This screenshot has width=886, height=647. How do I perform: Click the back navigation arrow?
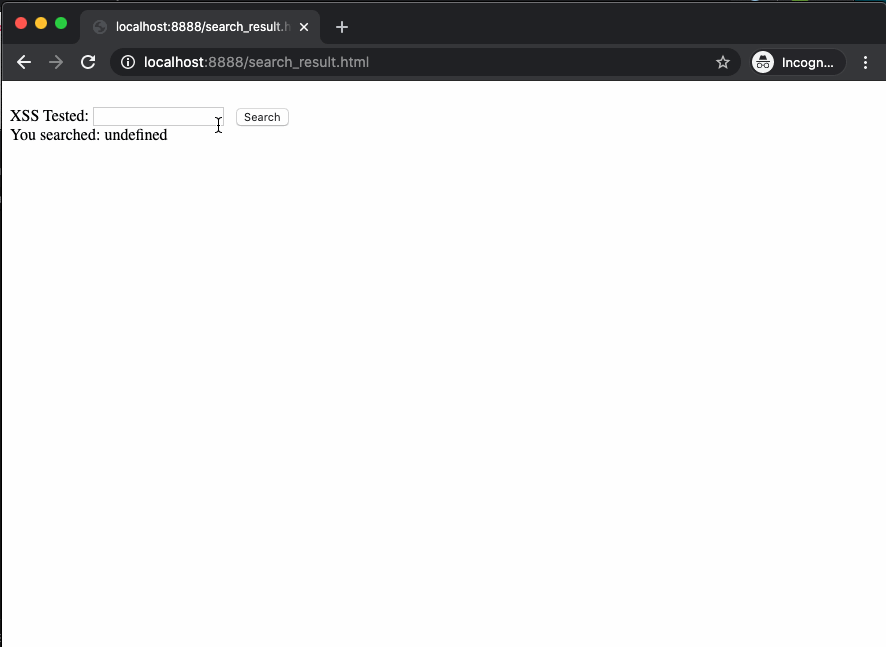coord(24,62)
